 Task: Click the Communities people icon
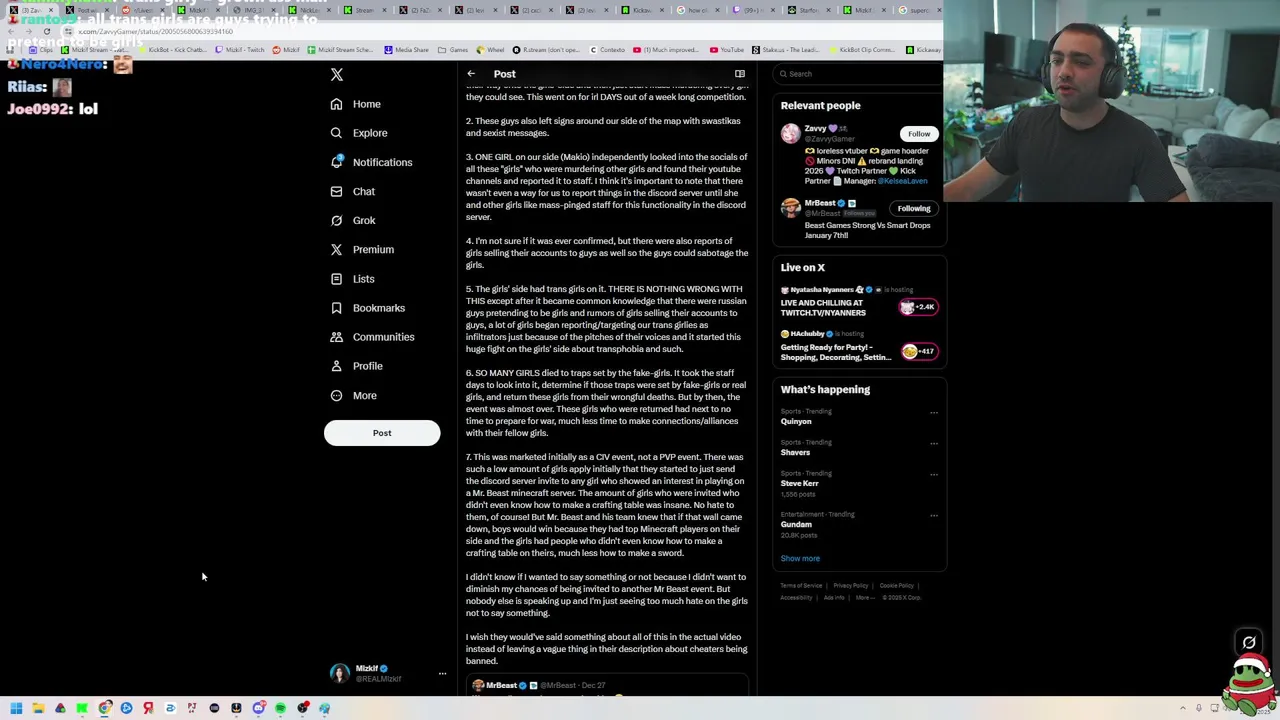pos(336,337)
